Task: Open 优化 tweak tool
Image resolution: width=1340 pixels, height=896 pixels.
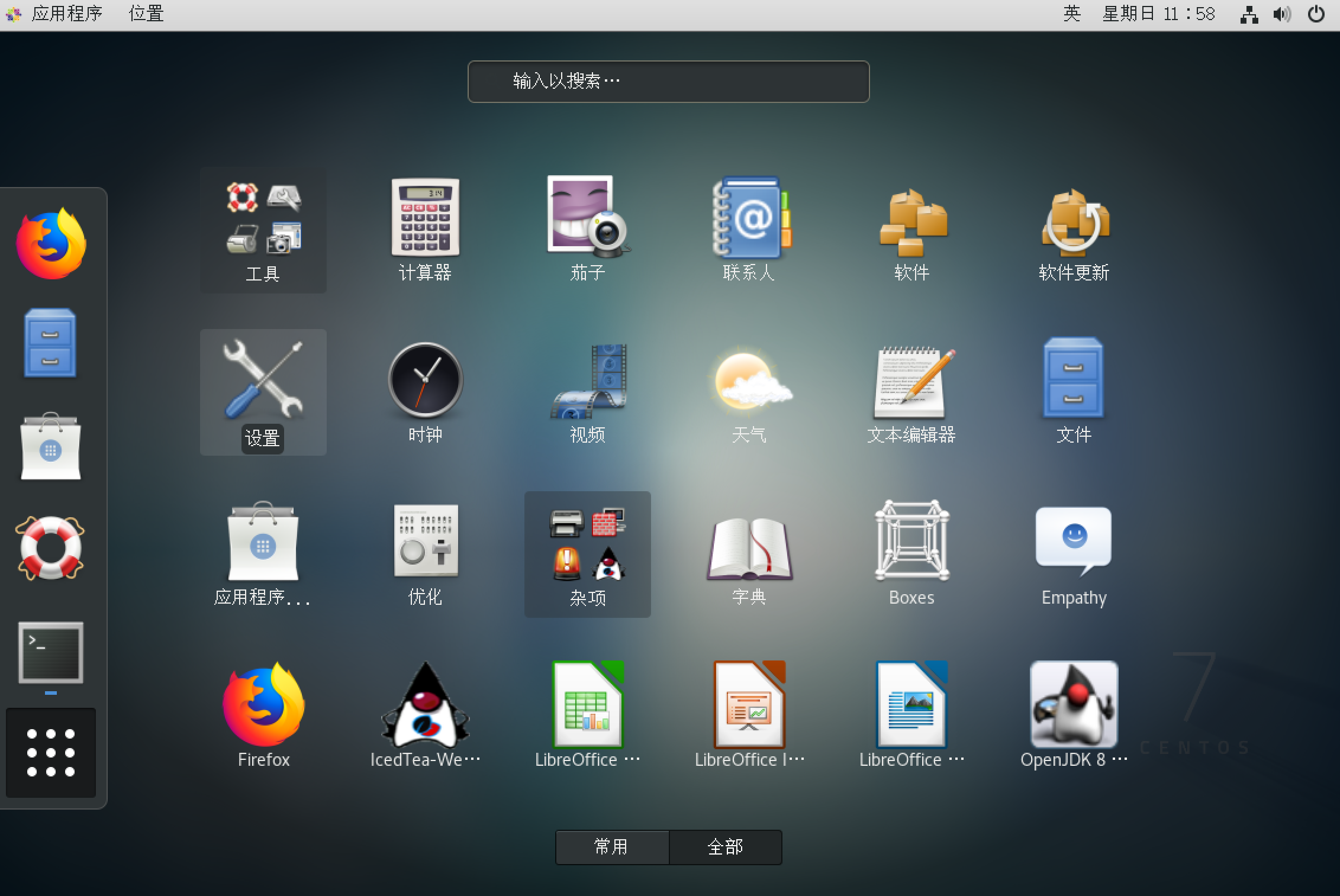Action: 425,542
